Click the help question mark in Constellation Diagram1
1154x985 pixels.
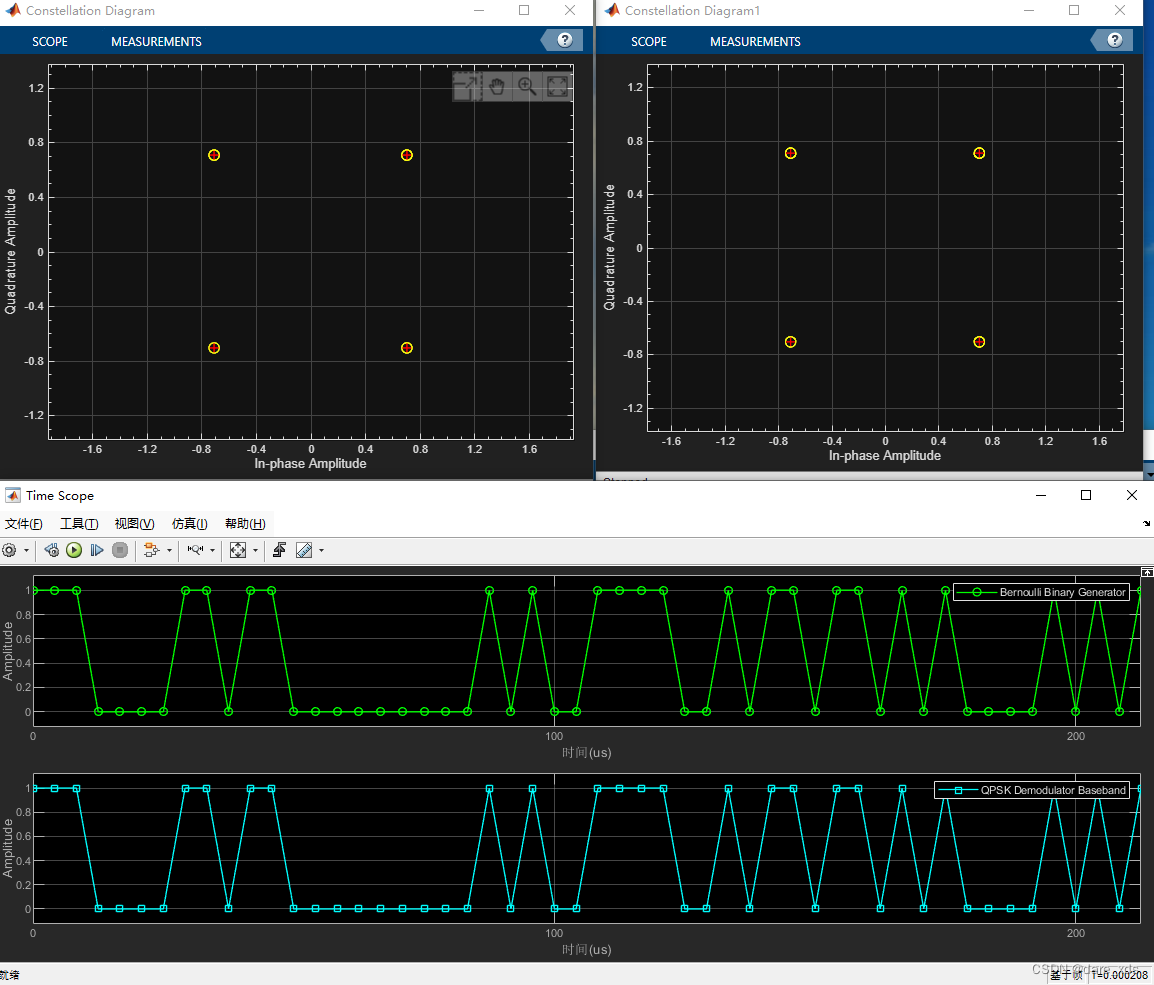tap(1112, 40)
